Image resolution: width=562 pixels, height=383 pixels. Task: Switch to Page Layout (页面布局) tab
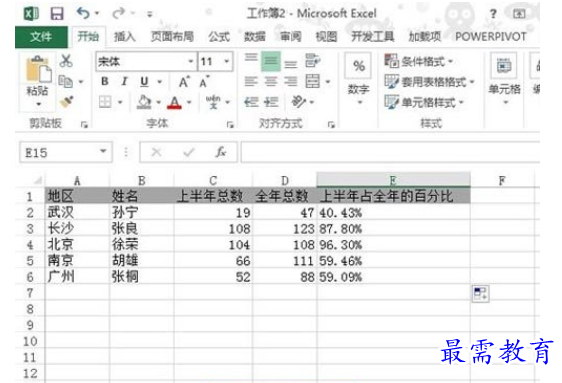172,37
